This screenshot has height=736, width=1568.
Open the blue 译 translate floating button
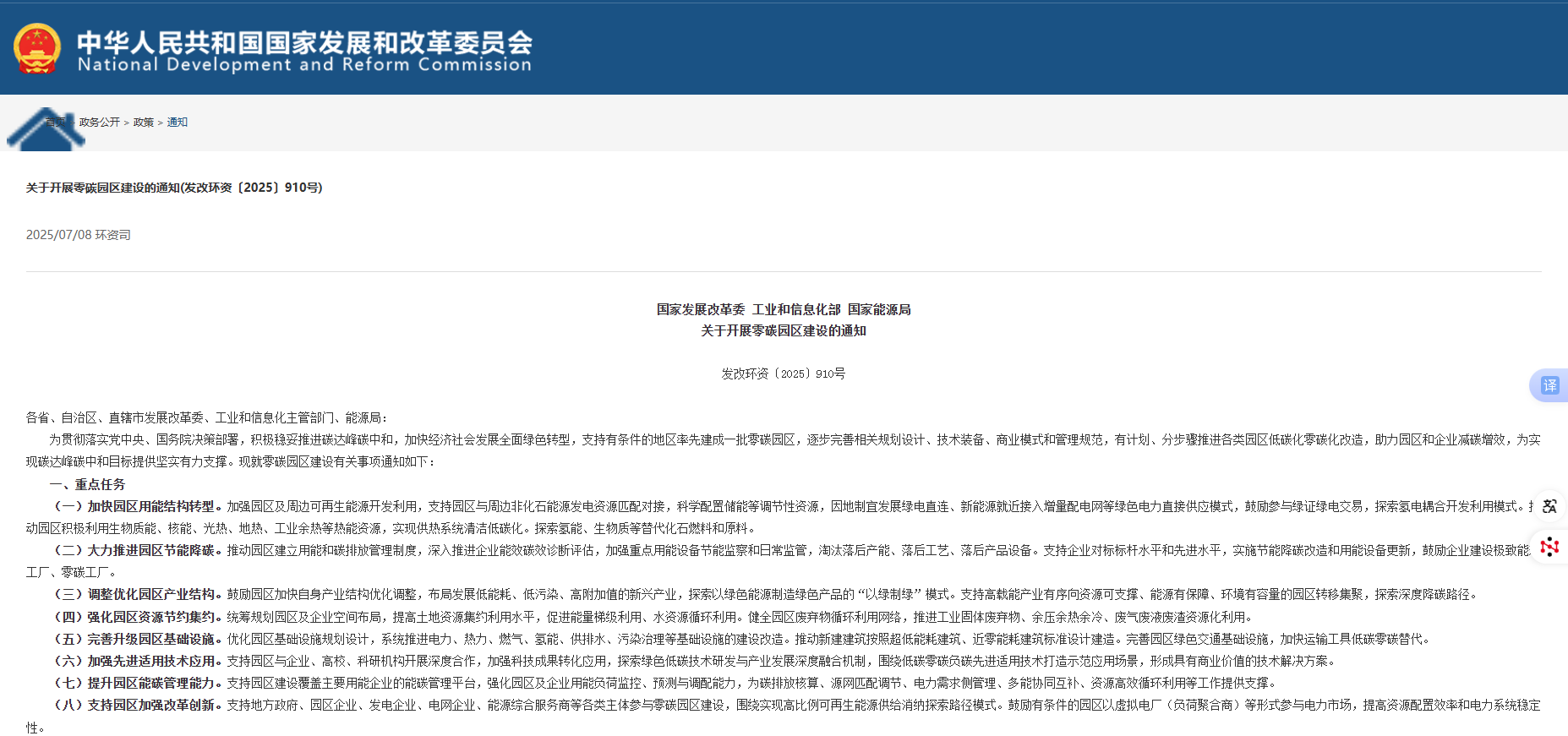tap(1549, 385)
